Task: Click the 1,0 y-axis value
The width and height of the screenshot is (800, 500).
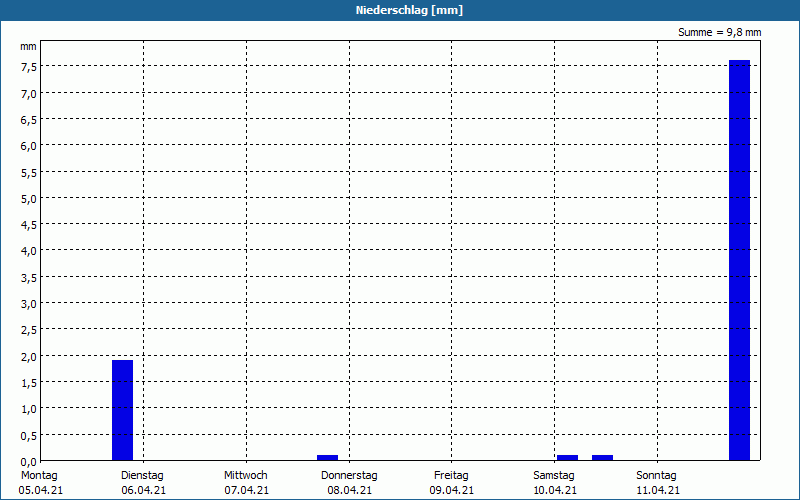Action: pos(29,409)
